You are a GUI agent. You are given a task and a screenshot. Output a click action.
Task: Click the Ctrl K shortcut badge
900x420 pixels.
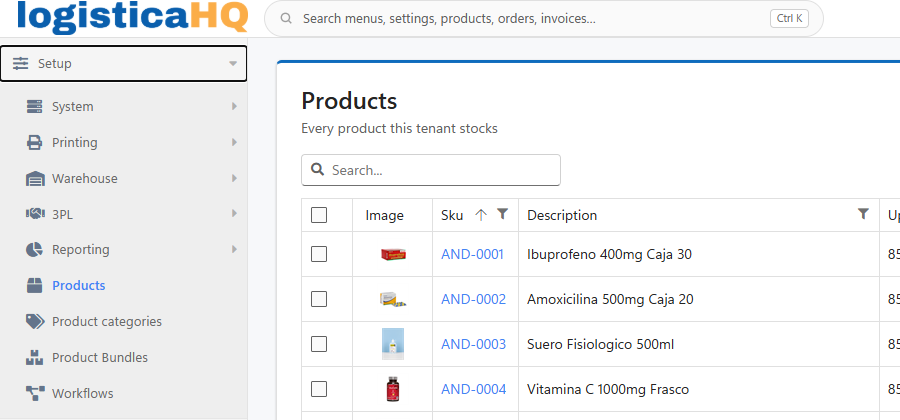pos(789,18)
